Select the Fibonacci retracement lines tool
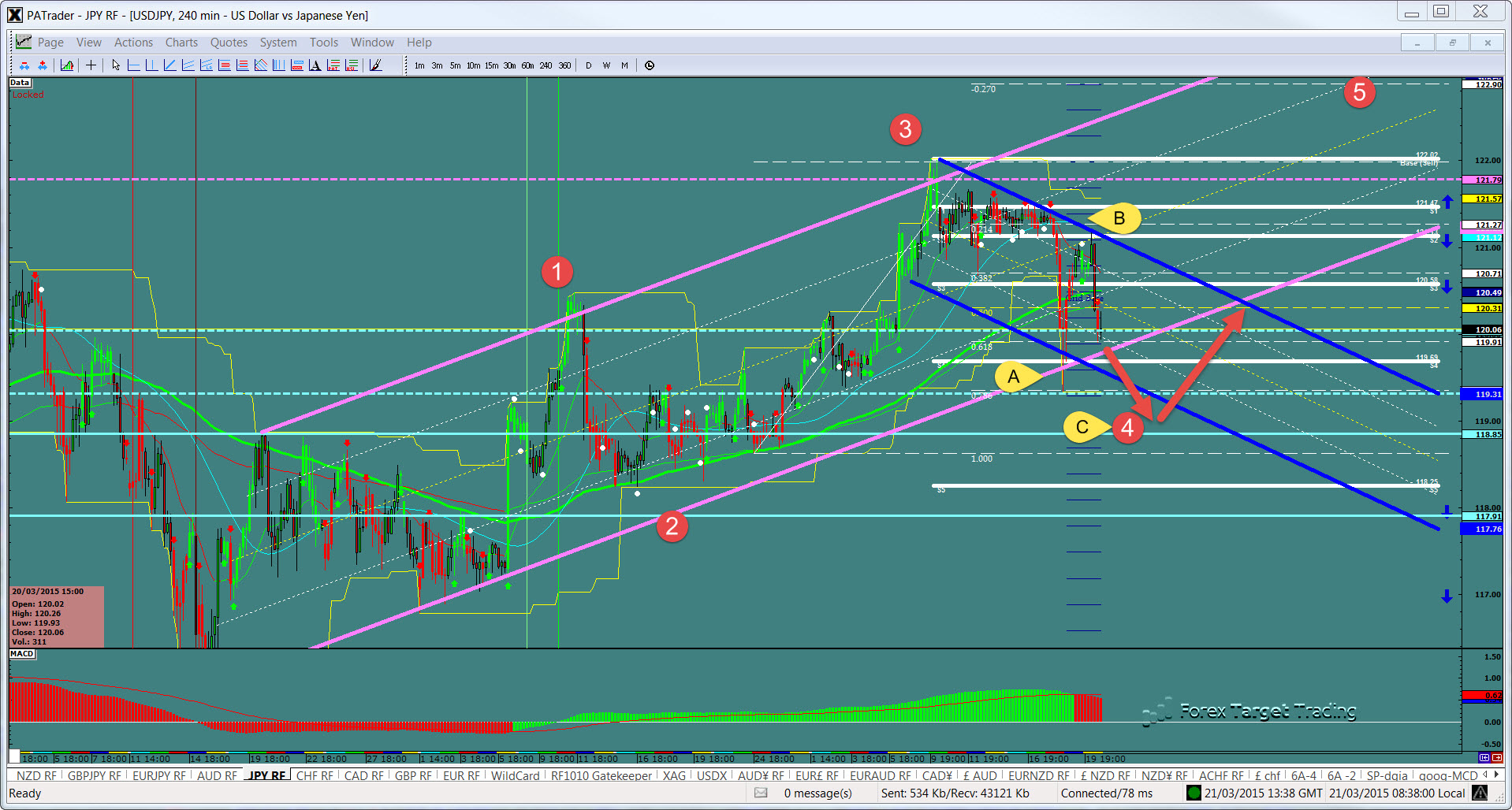1512x810 pixels. click(224, 65)
